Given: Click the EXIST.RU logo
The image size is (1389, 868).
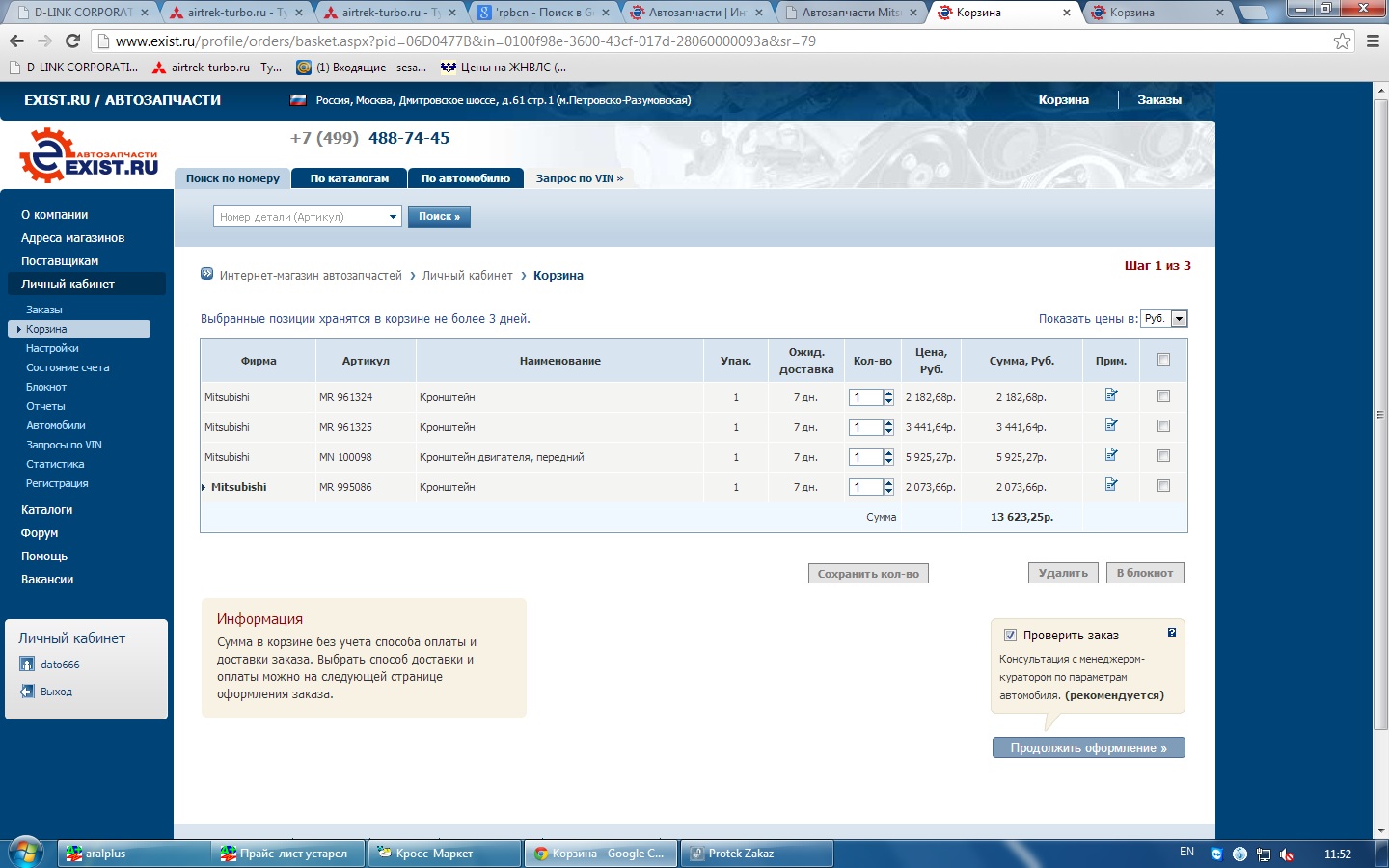Looking at the screenshot, I should point(90,157).
